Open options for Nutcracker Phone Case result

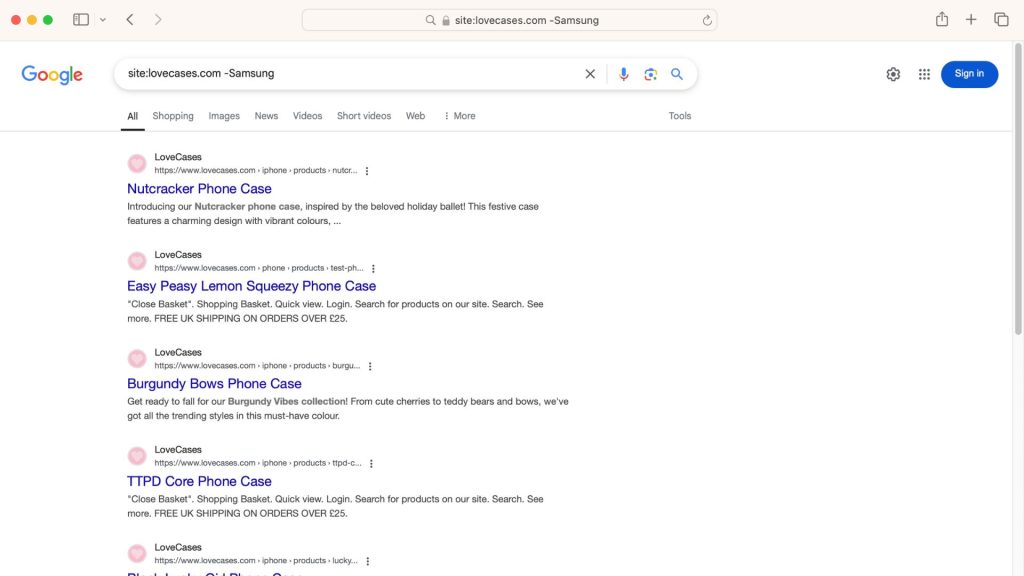(x=367, y=171)
